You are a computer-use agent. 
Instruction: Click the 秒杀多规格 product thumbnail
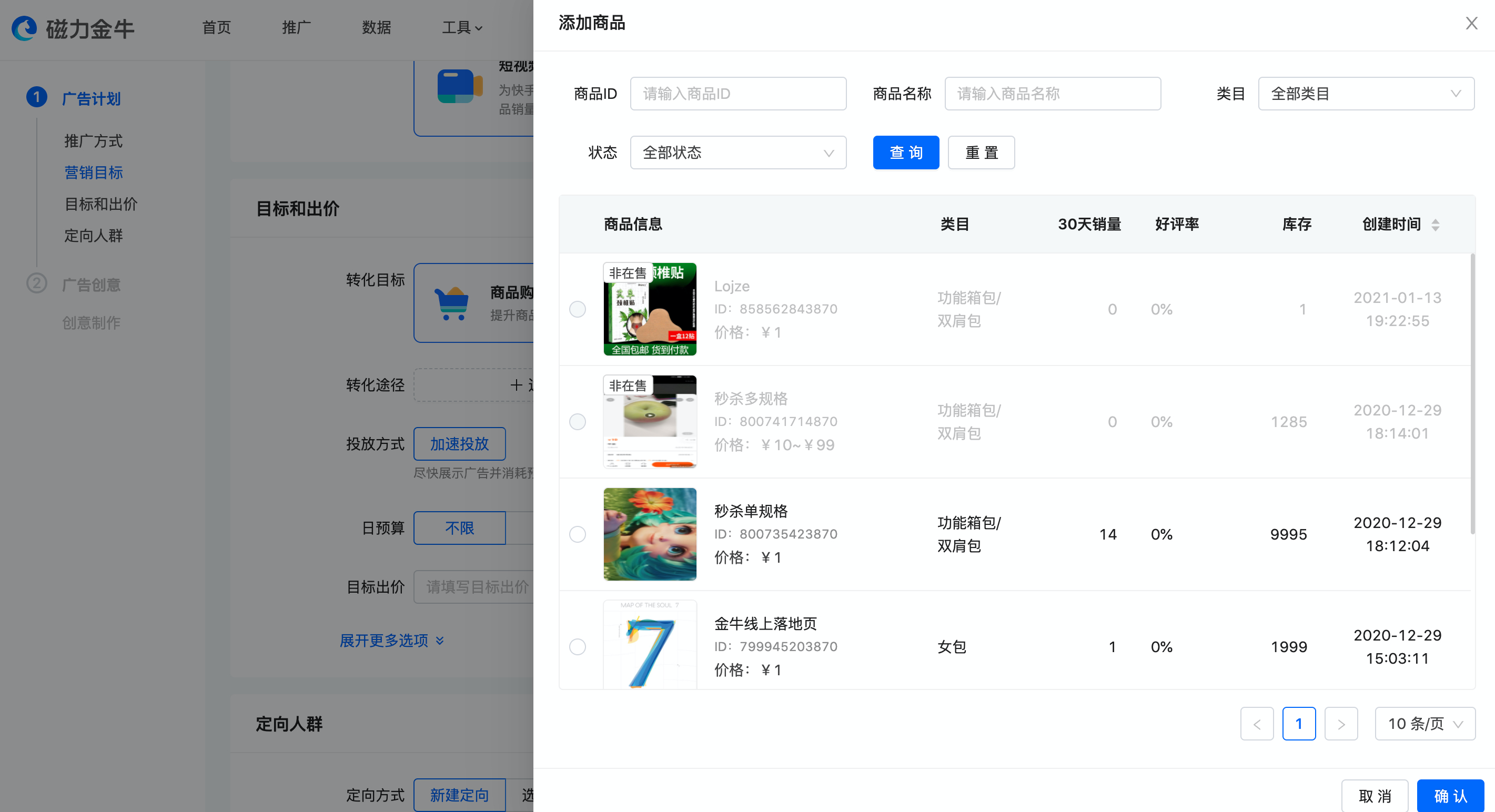click(x=650, y=422)
